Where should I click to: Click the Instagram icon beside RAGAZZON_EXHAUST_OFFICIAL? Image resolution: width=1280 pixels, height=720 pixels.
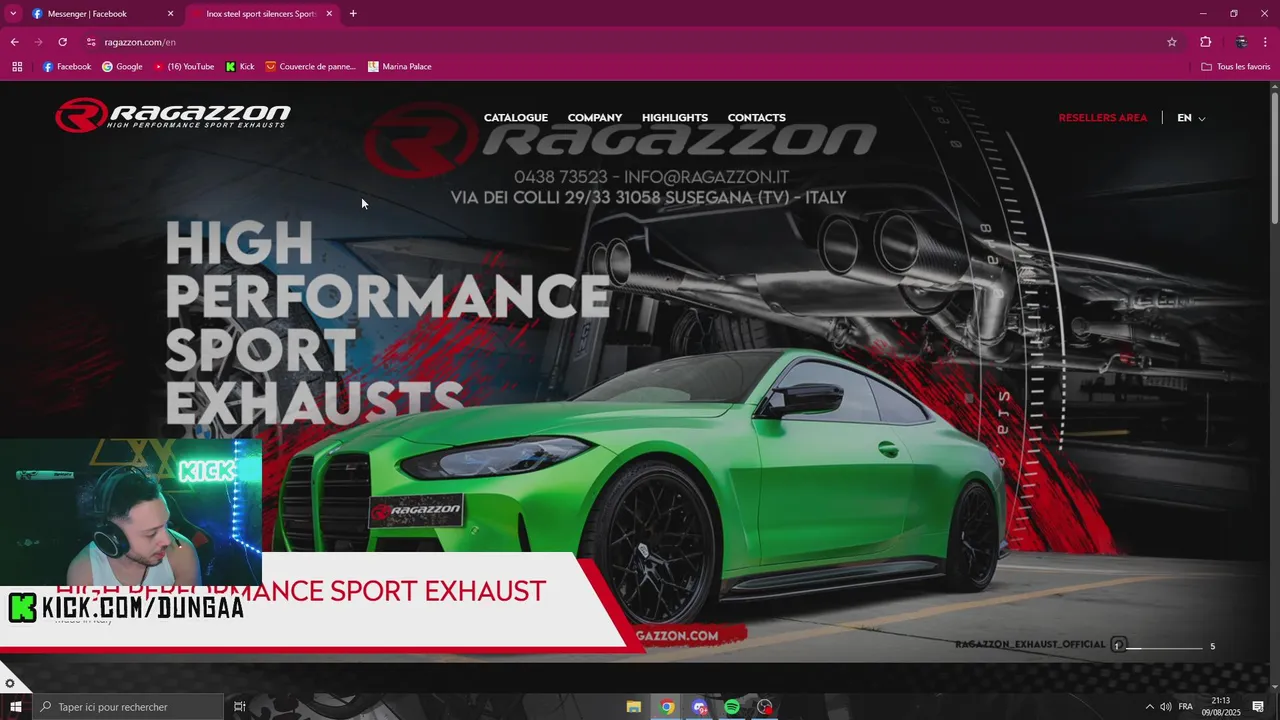pos(1119,645)
